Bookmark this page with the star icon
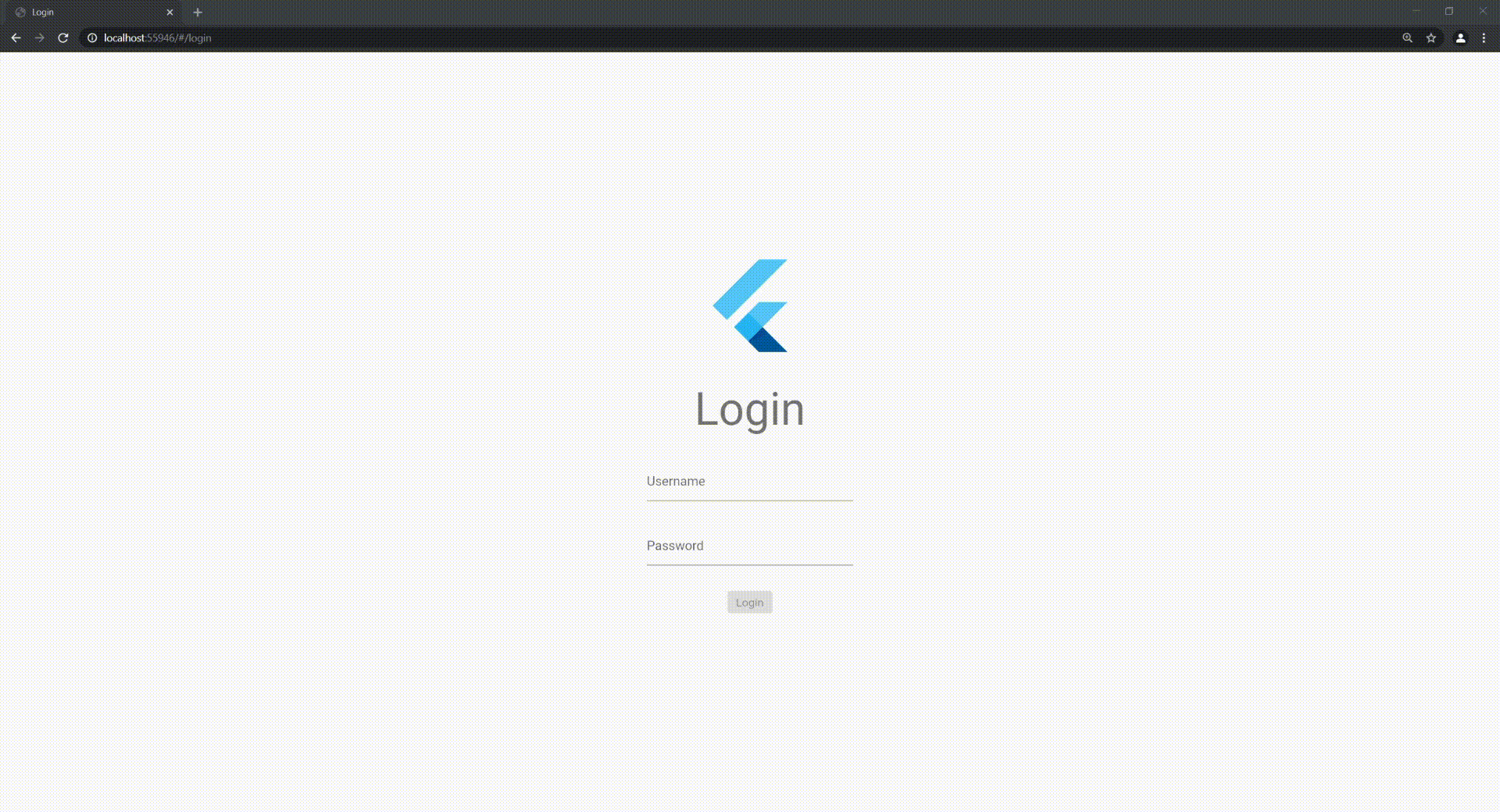1500x812 pixels. click(1431, 37)
